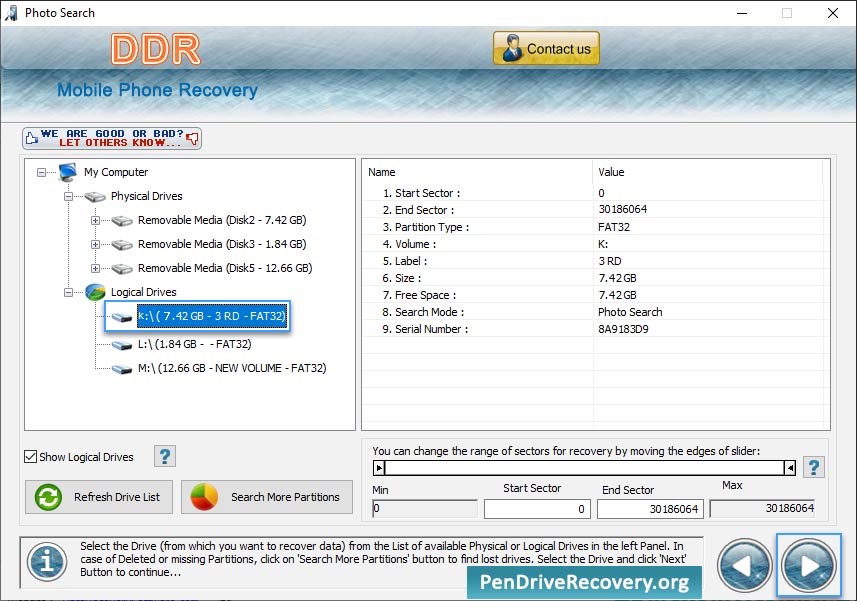
Task: Click the Min sector field
Action: (425, 509)
